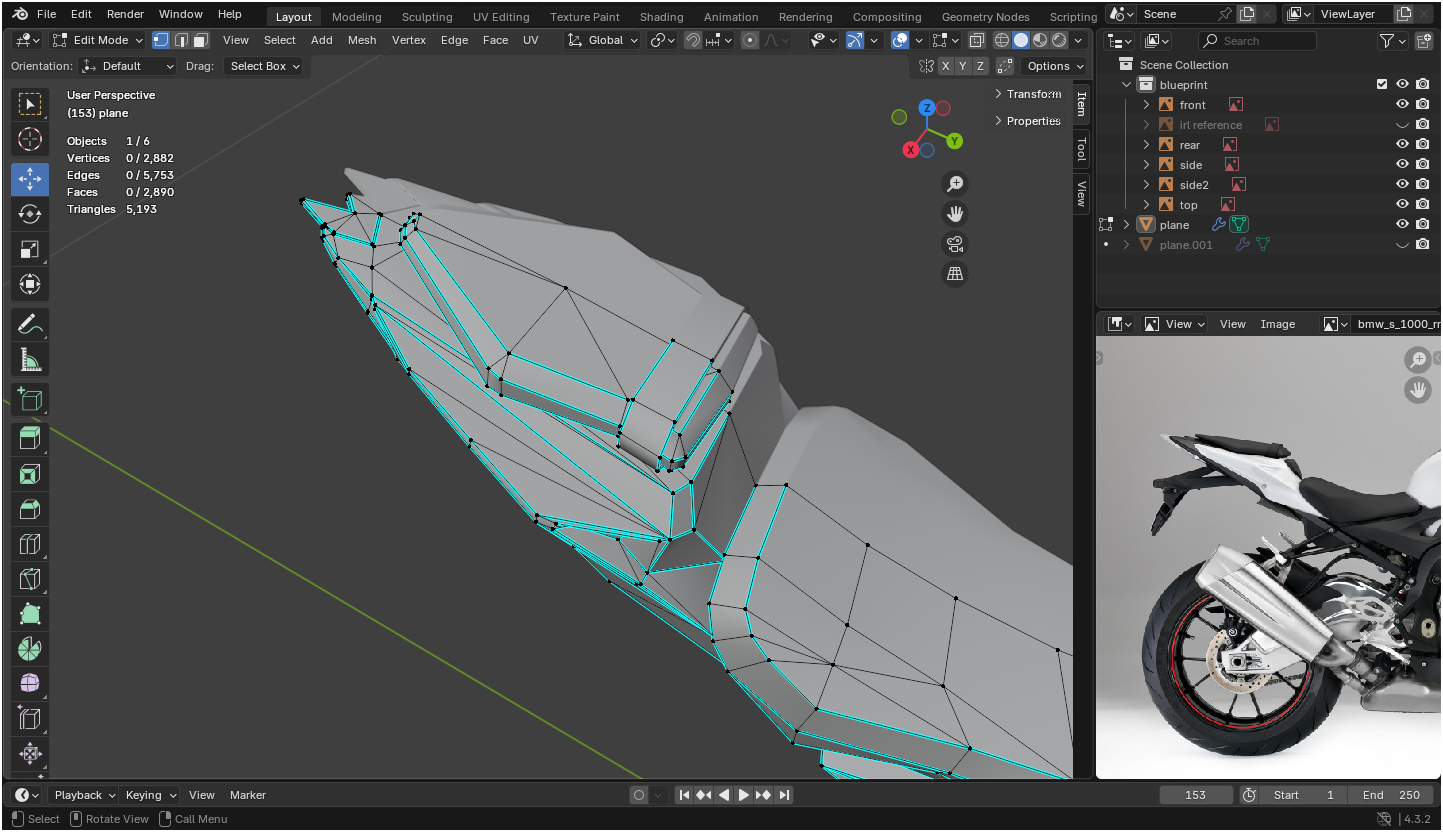Select the Inset Faces tool
The image size is (1443, 832).
click(x=30, y=474)
